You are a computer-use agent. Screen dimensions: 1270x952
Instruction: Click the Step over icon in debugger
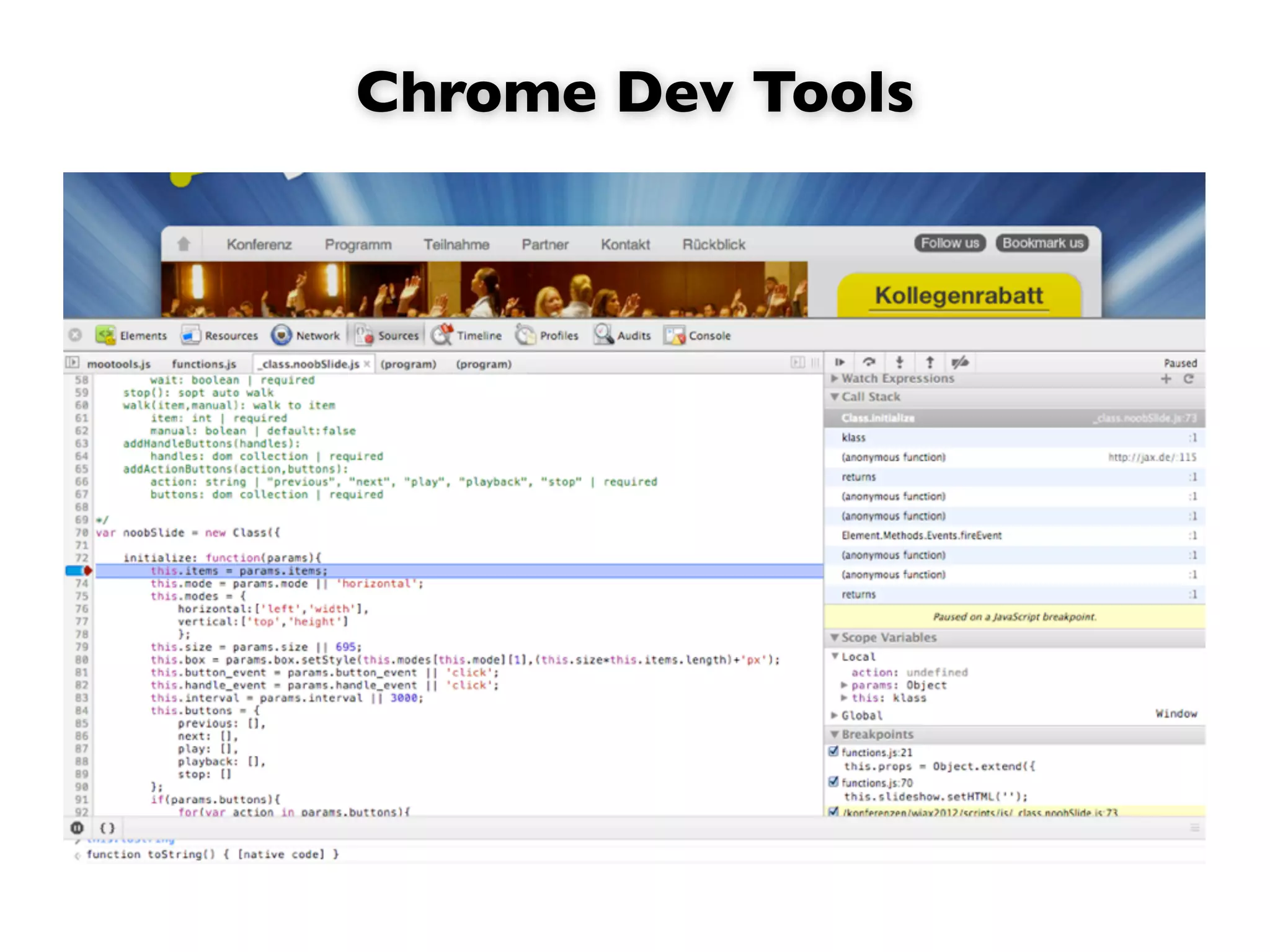click(869, 363)
